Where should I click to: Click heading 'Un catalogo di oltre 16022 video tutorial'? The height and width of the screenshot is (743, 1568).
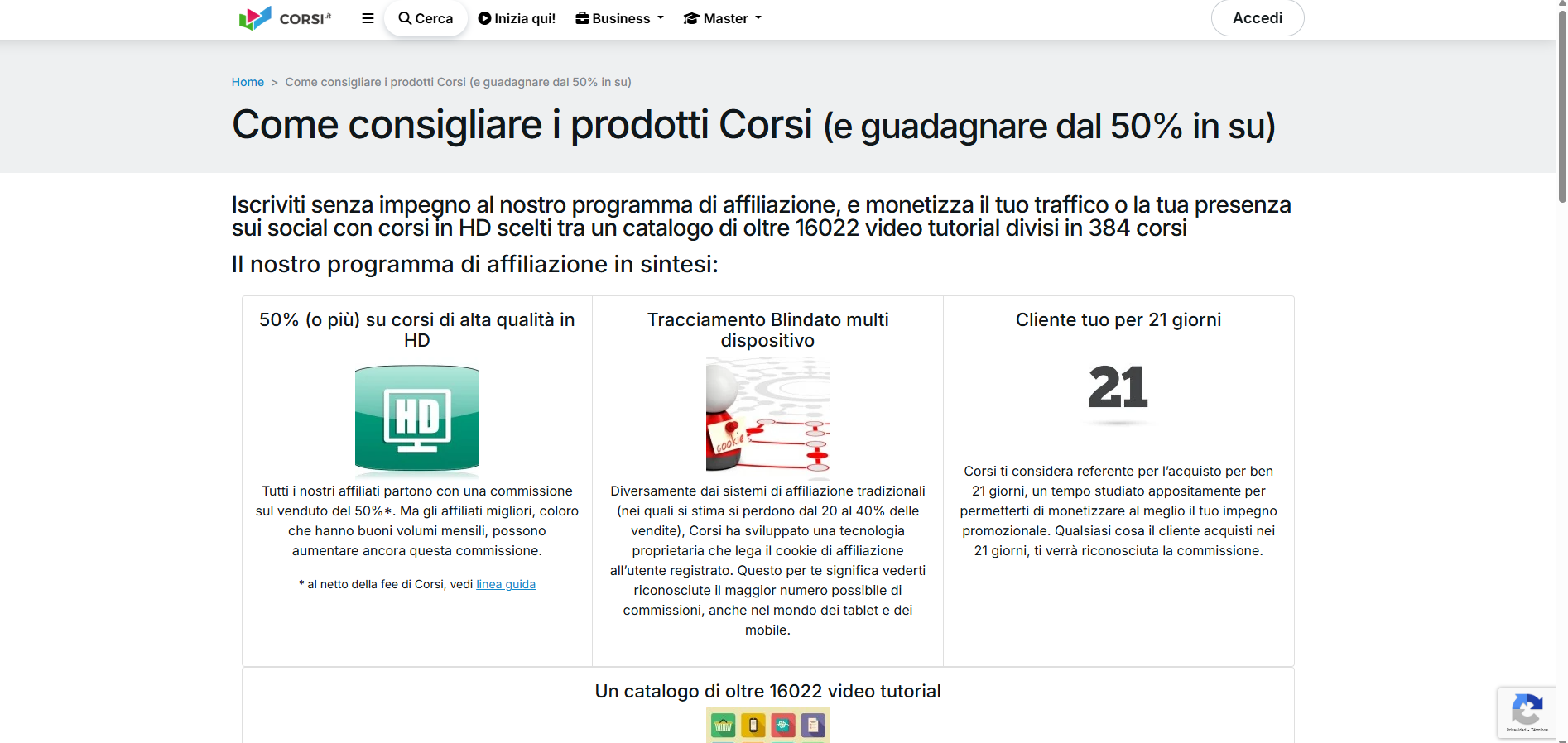pos(768,692)
